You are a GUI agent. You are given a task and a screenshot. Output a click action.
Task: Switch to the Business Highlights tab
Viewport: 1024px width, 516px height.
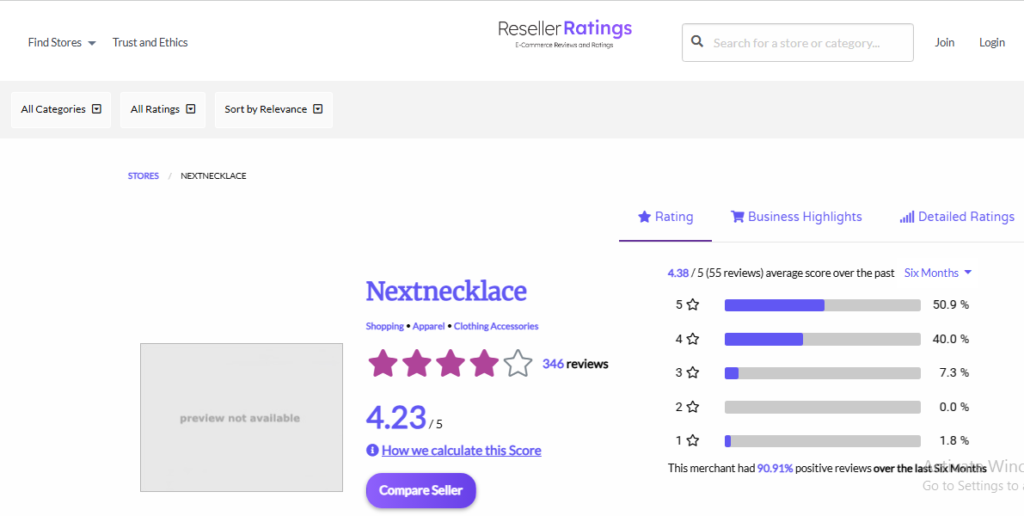tap(796, 217)
